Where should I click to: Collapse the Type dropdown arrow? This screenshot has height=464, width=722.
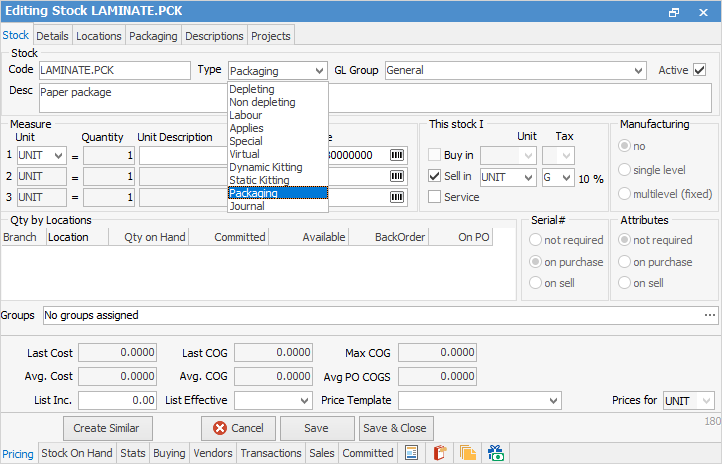click(x=319, y=71)
